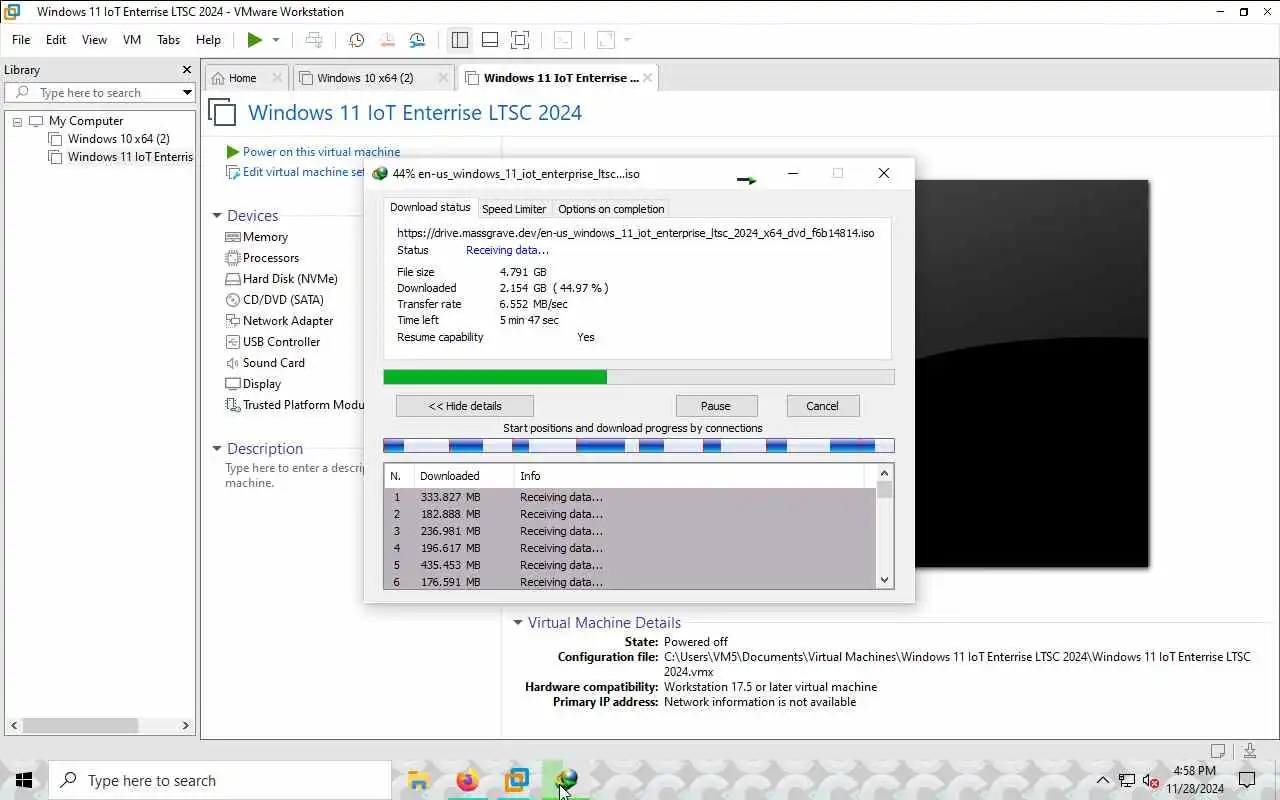Open the File menu
The height and width of the screenshot is (800, 1280).
(21, 40)
